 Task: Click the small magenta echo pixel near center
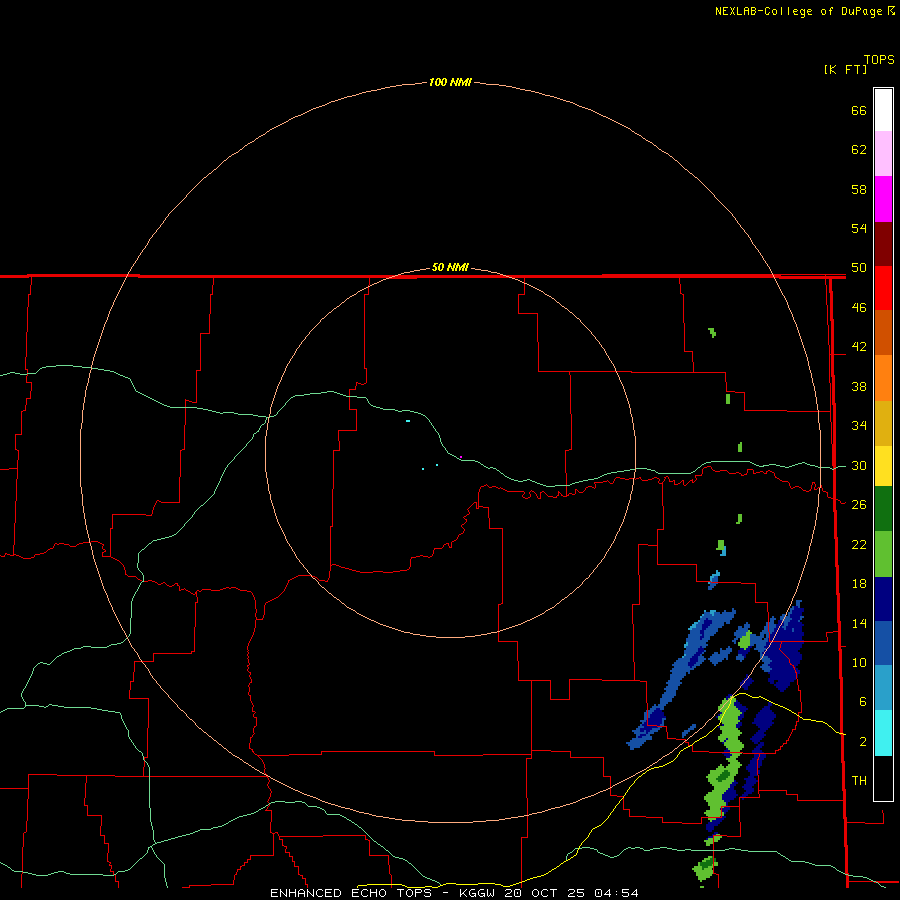[461, 457]
